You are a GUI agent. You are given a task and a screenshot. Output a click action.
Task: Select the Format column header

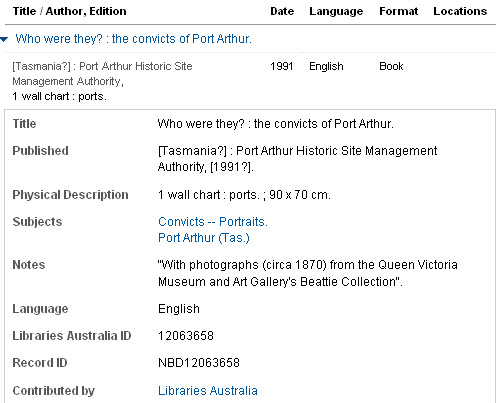399,11
